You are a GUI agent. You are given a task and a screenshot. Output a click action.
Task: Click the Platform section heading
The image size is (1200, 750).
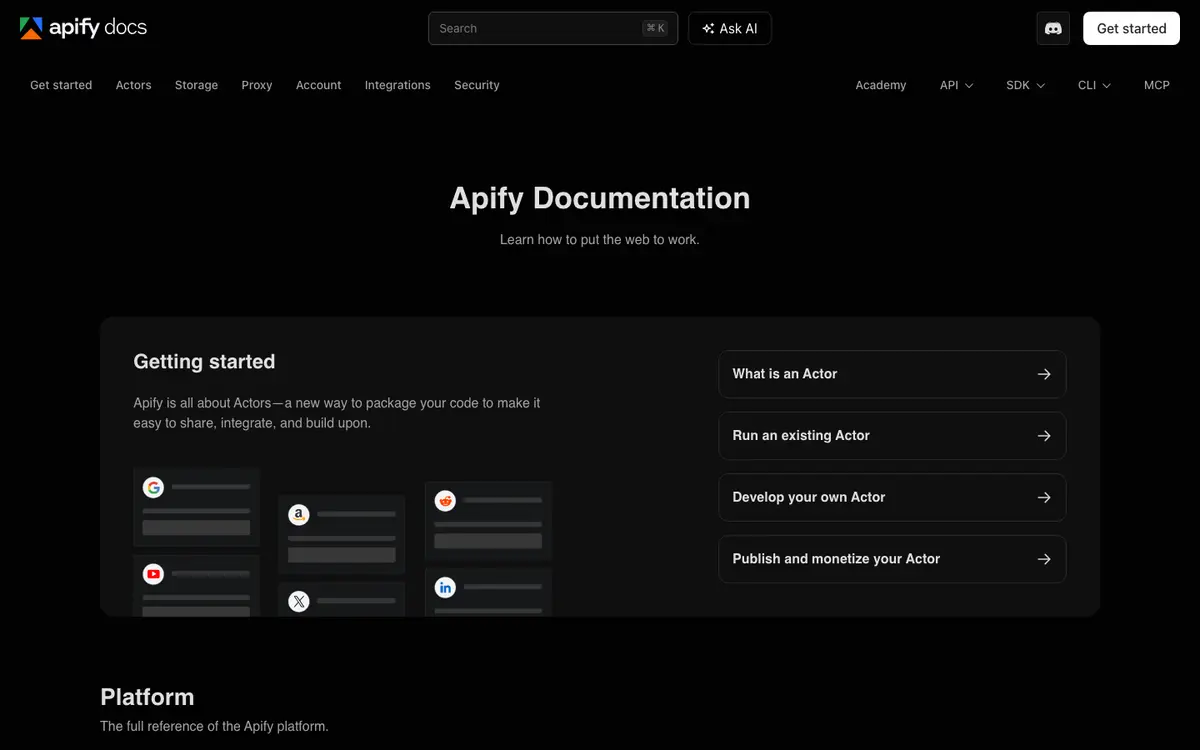(147, 697)
